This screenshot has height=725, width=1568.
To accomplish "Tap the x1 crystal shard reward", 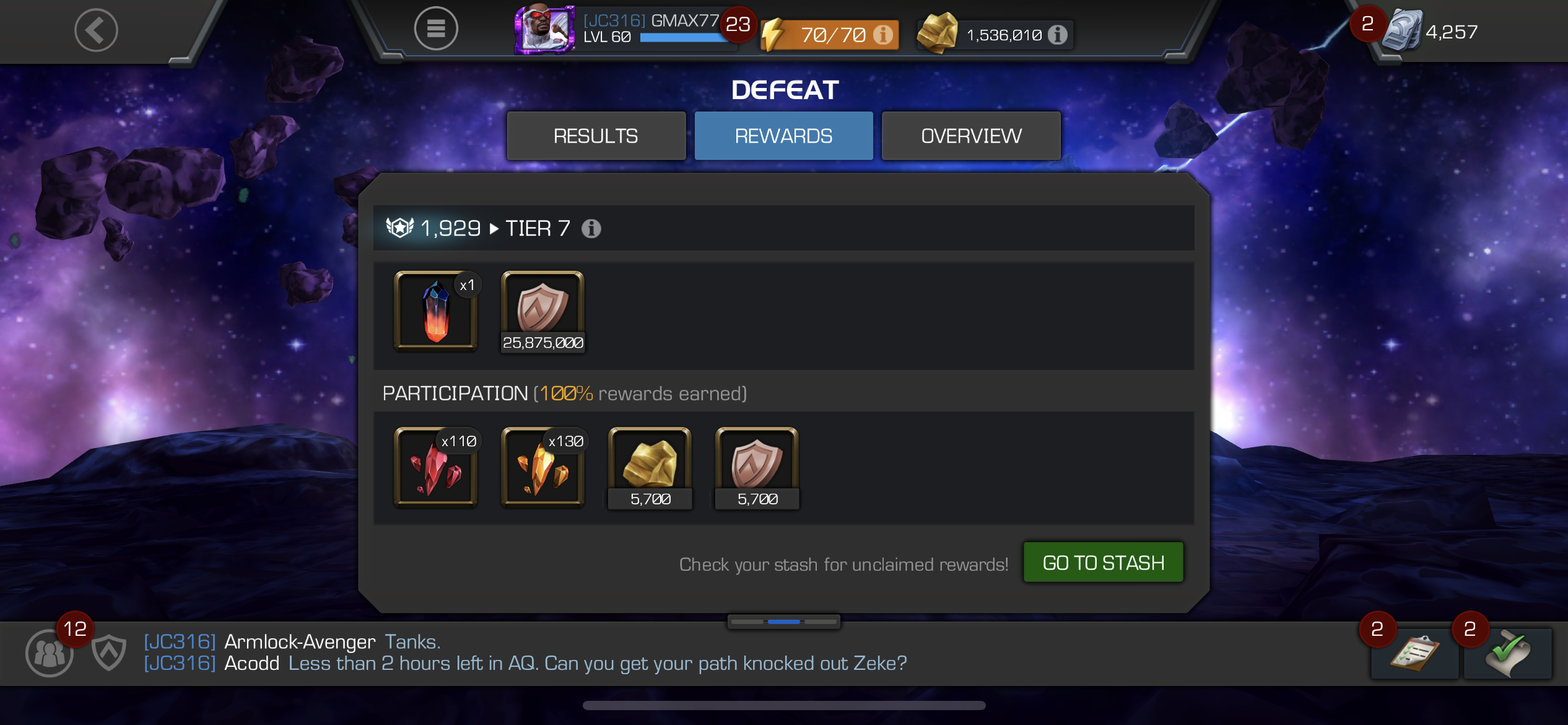I will (x=436, y=311).
